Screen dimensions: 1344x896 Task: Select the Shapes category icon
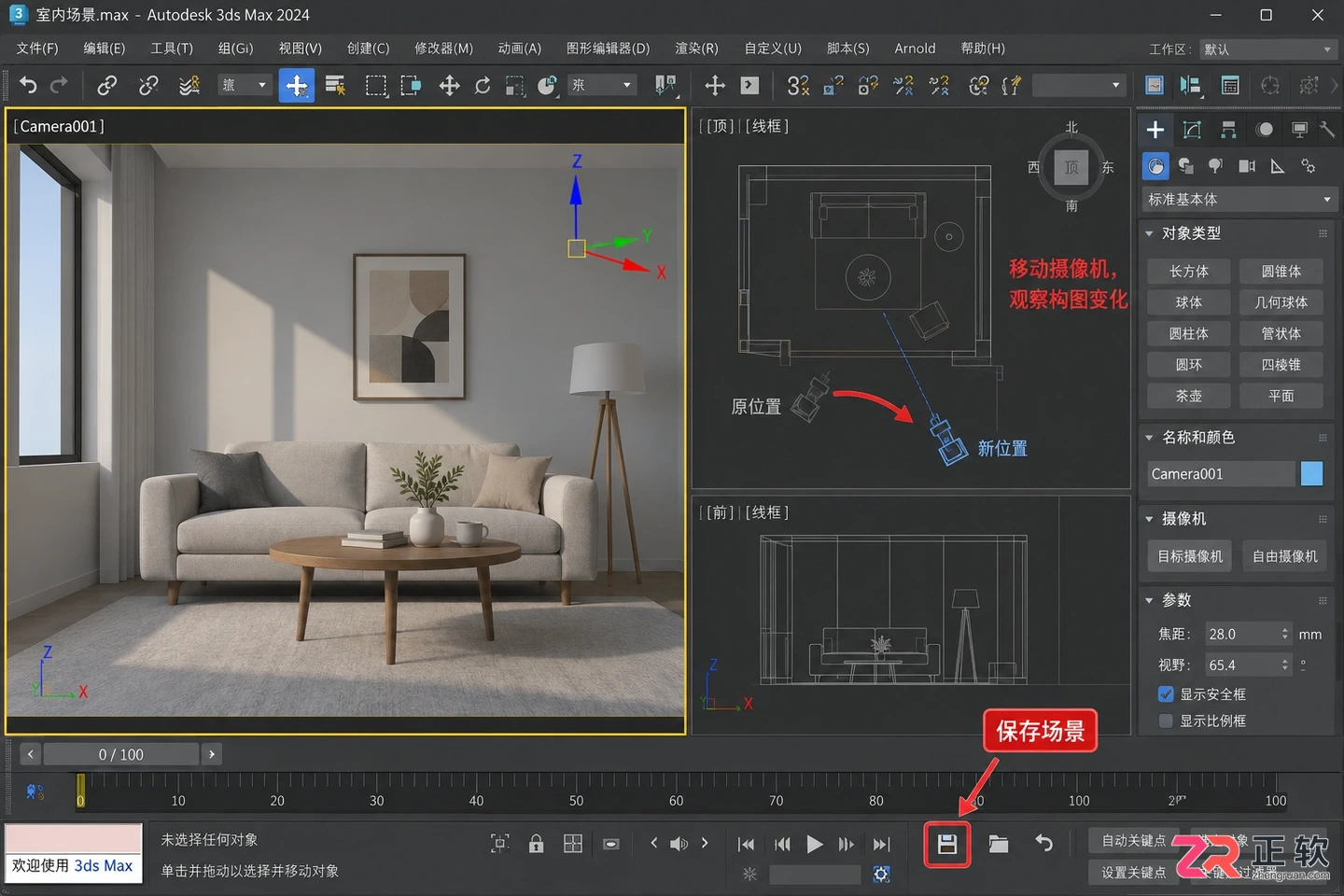pos(1186,166)
